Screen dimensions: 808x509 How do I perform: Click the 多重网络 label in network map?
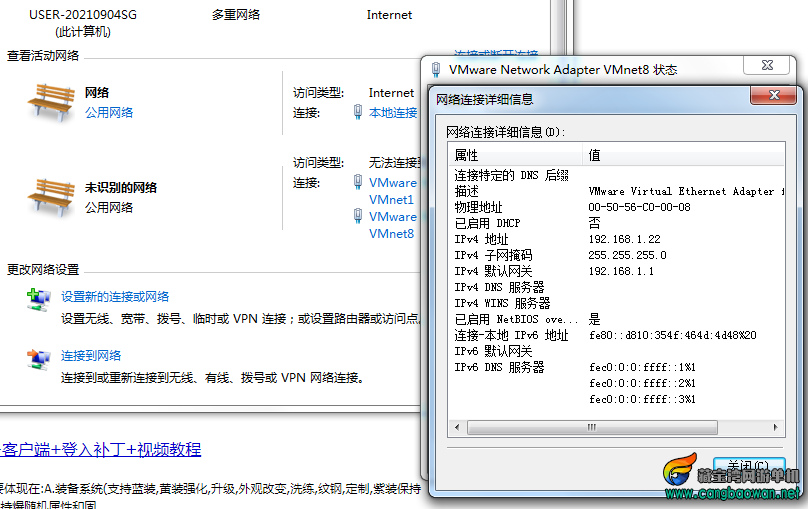click(x=235, y=14)
